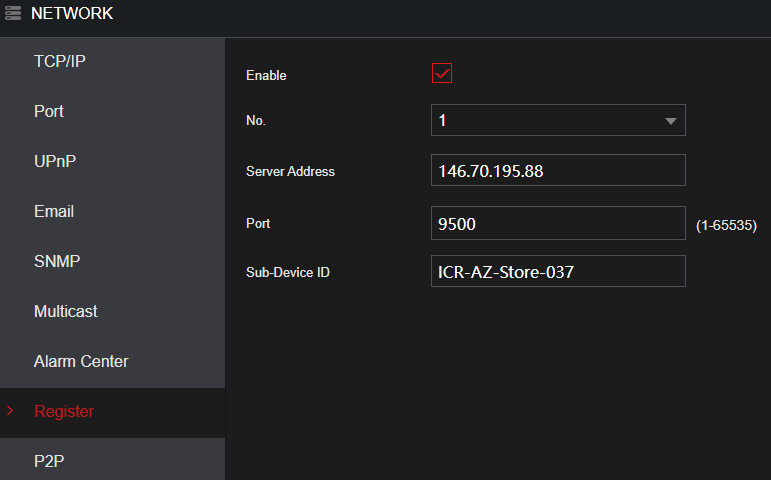This screenshot has width=771, height=480.
Task: Click the Network header menu icon
Action: pyautogui.click(x=13, y=13)
